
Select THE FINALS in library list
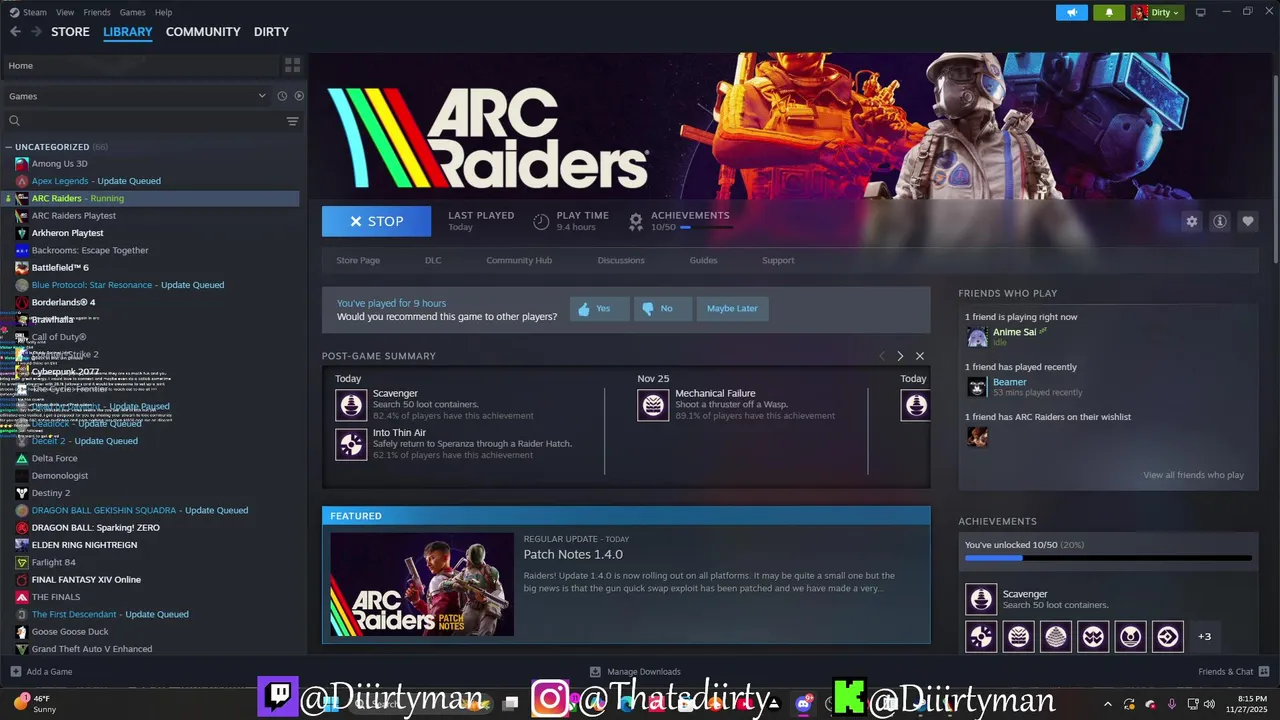[56, 597]
